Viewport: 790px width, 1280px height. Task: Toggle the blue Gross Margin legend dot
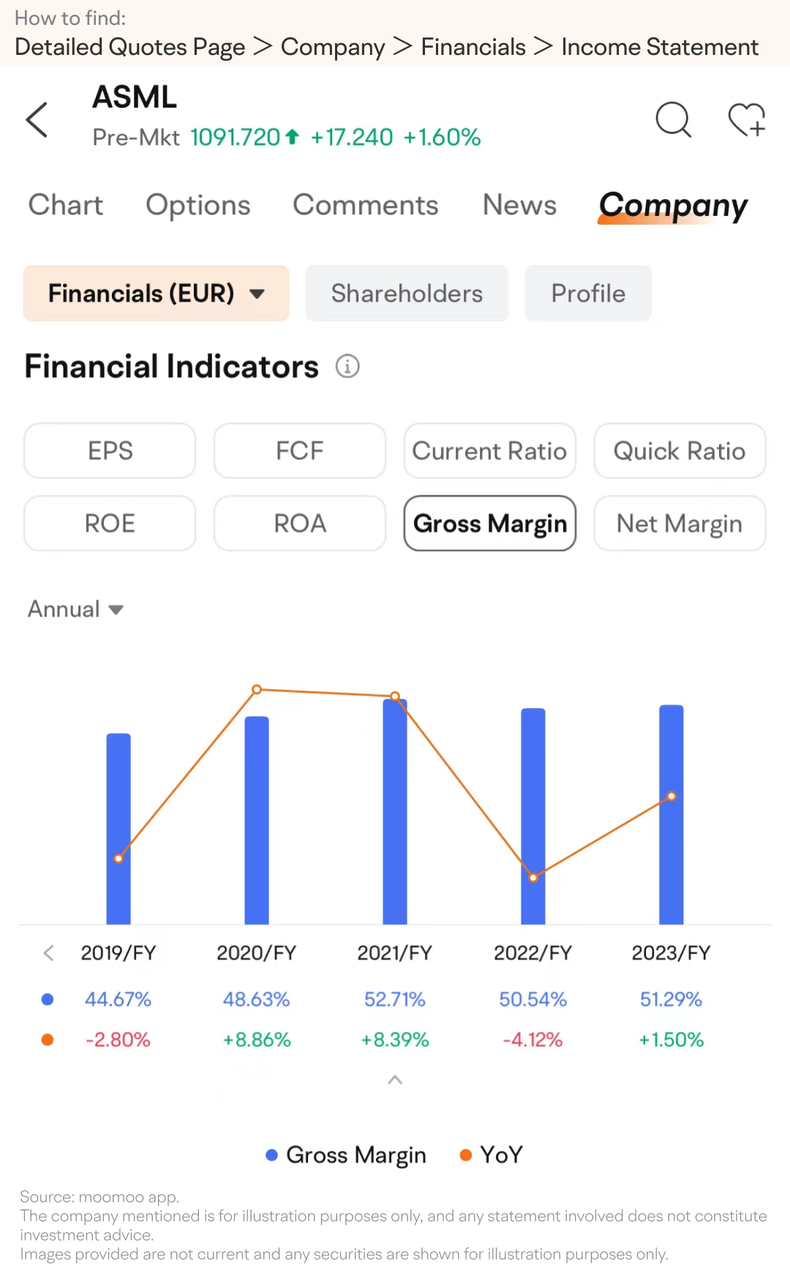[271, 1155]
